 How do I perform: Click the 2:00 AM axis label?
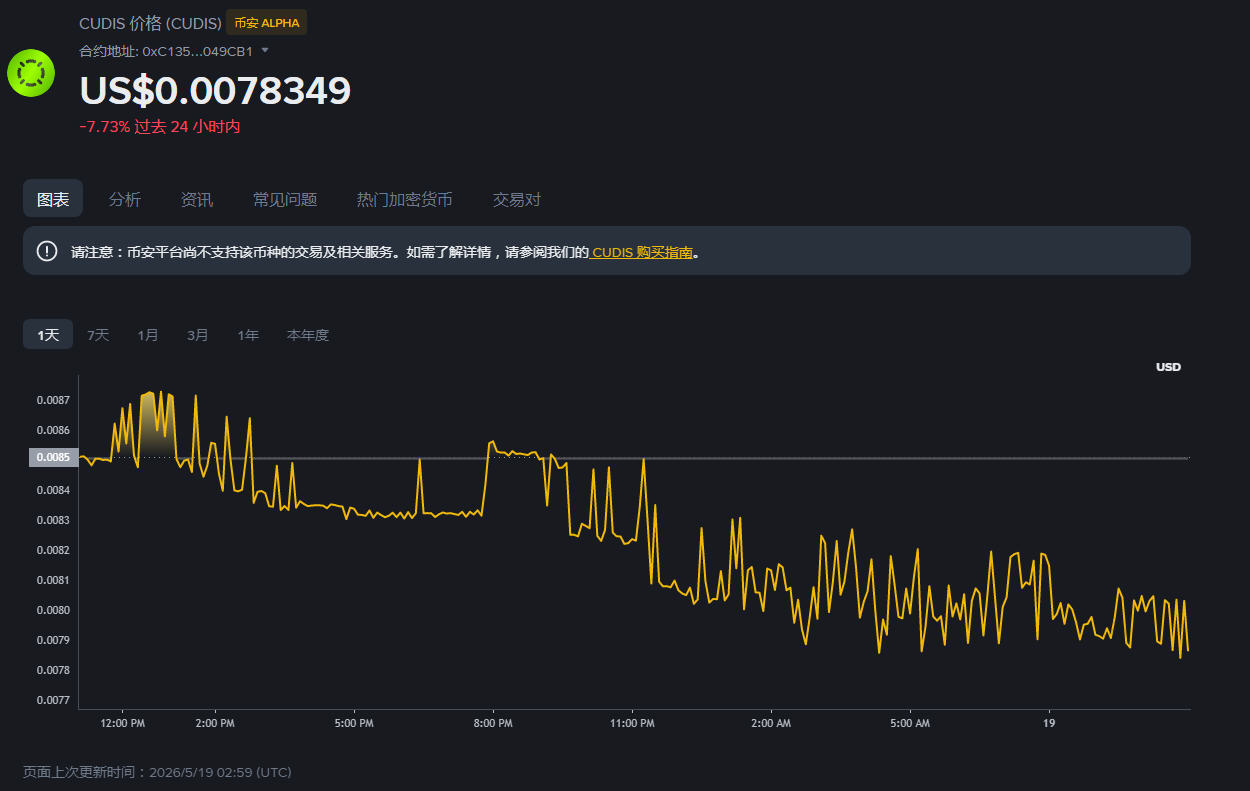[x=771, y=723]
